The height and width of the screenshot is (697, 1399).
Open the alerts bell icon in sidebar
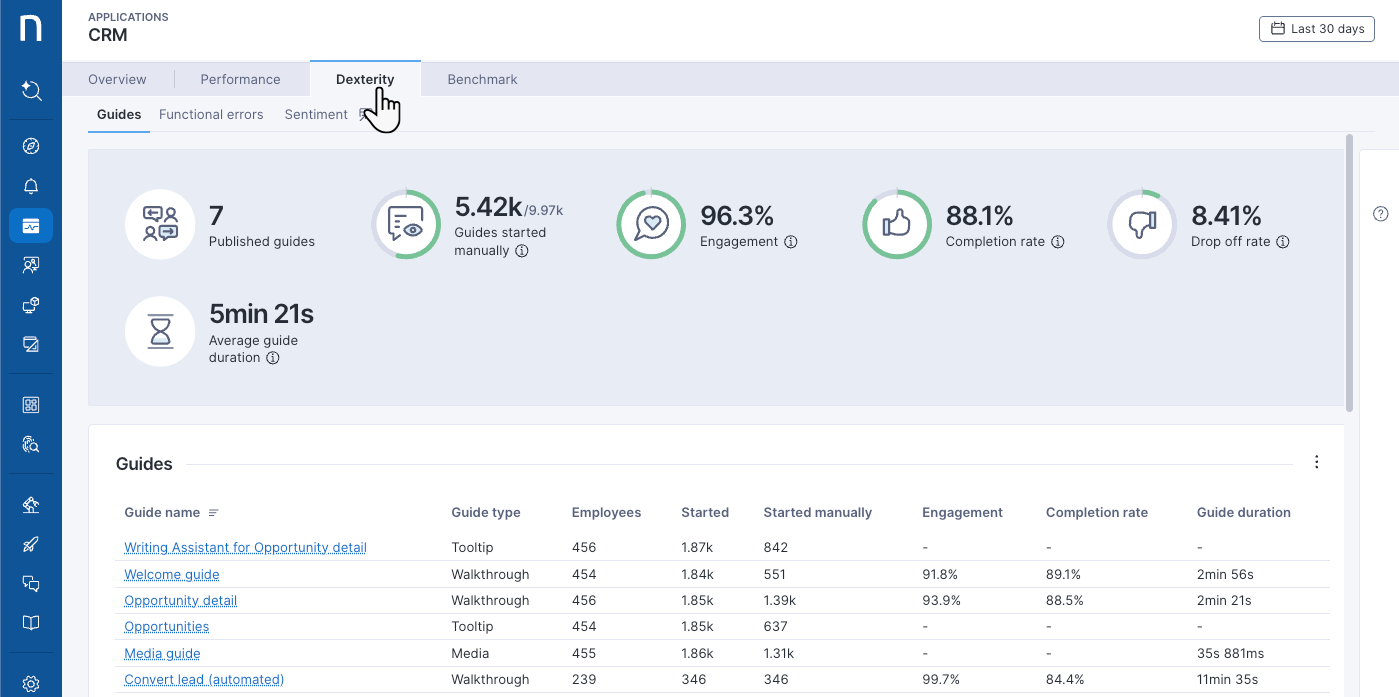tap(31, 187)
